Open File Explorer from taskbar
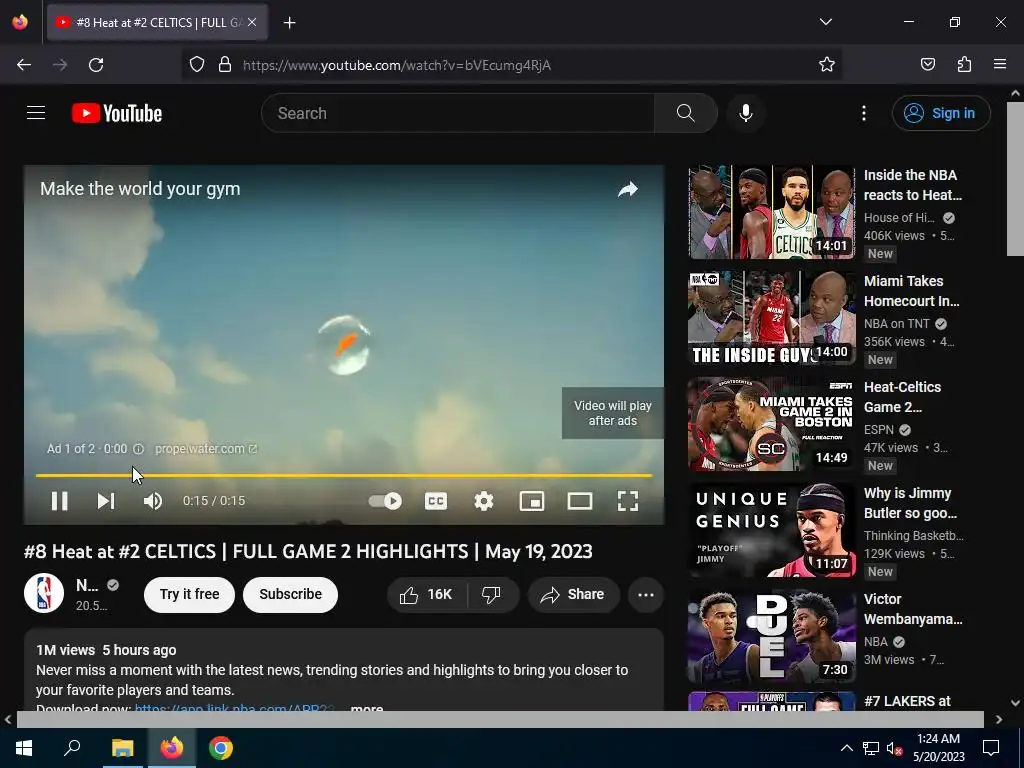Image resolution: width=1024 pixels, height=768 pixels. pyautogui.click(x=122, y=748)
